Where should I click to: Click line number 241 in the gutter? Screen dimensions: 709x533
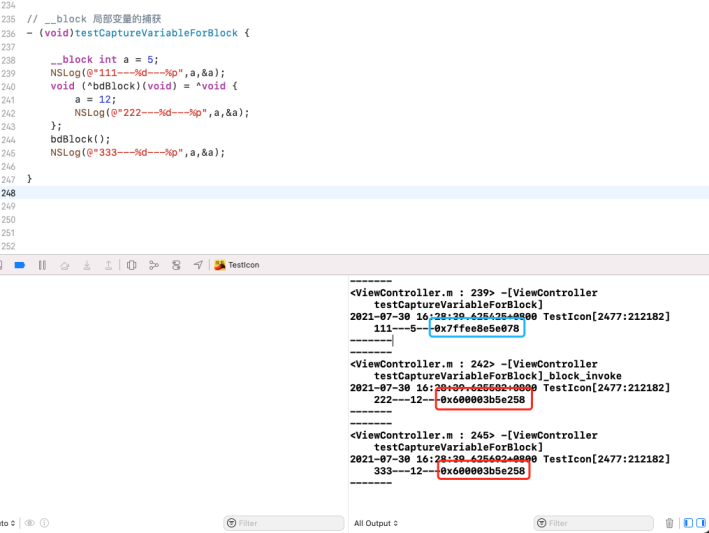[8, 100]
